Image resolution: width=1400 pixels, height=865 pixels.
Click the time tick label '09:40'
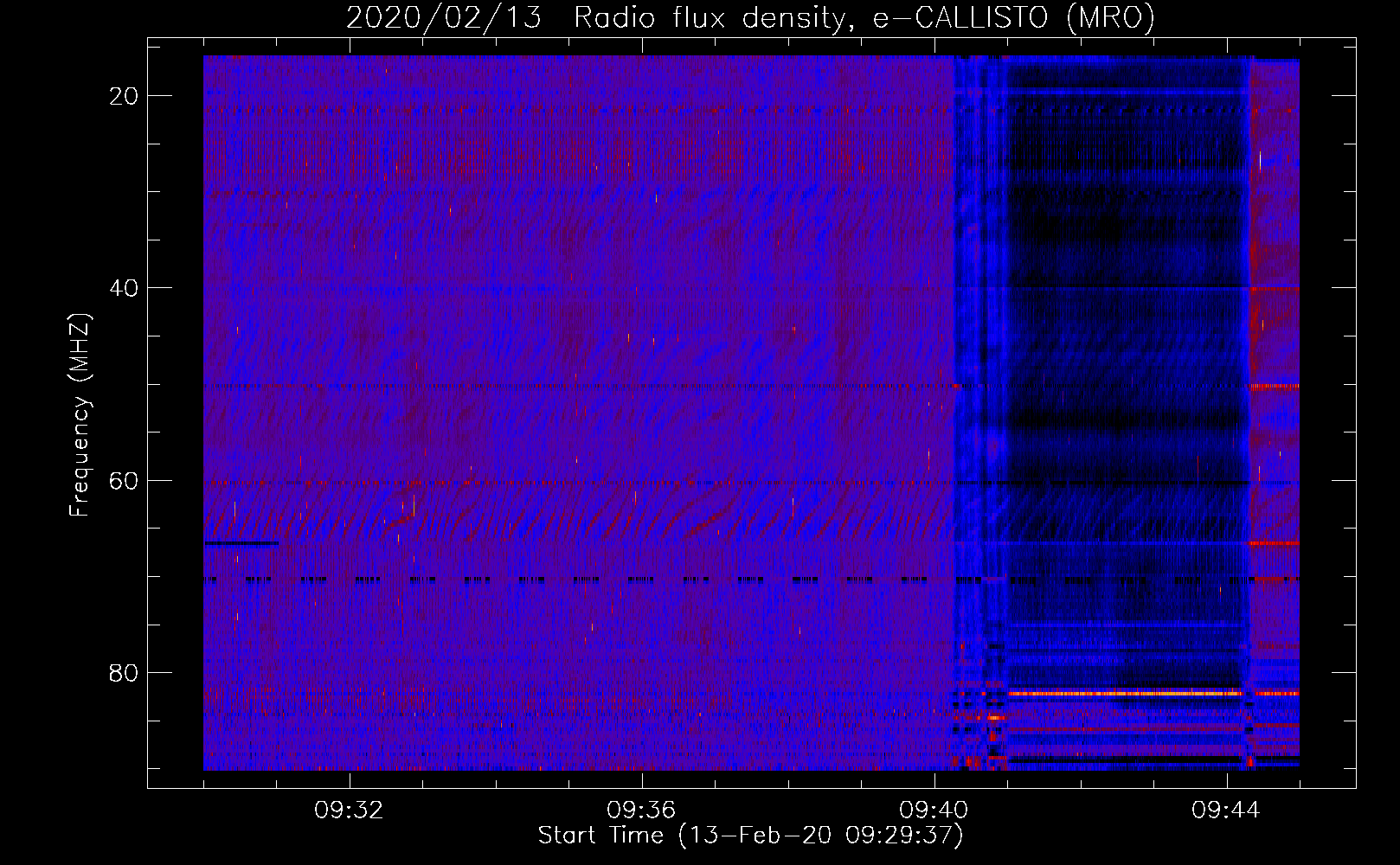(934, 811)
